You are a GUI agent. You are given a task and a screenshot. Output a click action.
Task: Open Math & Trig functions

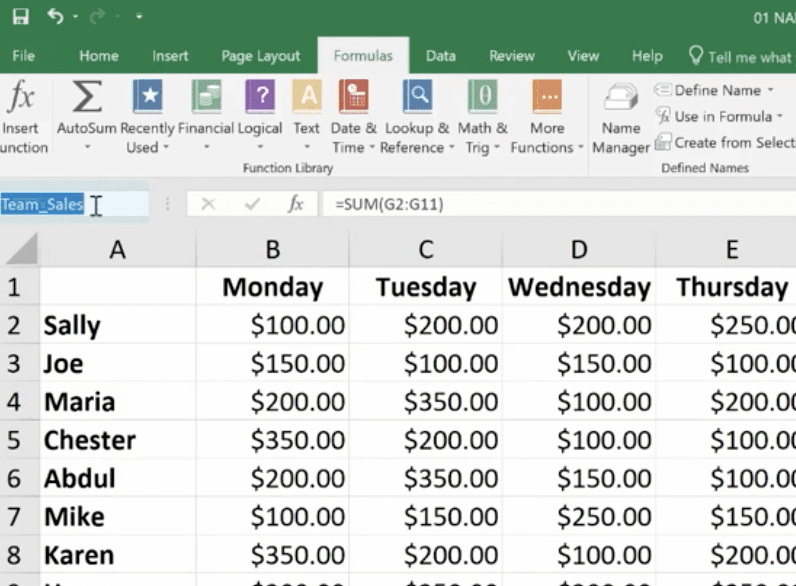coord(482,98)
